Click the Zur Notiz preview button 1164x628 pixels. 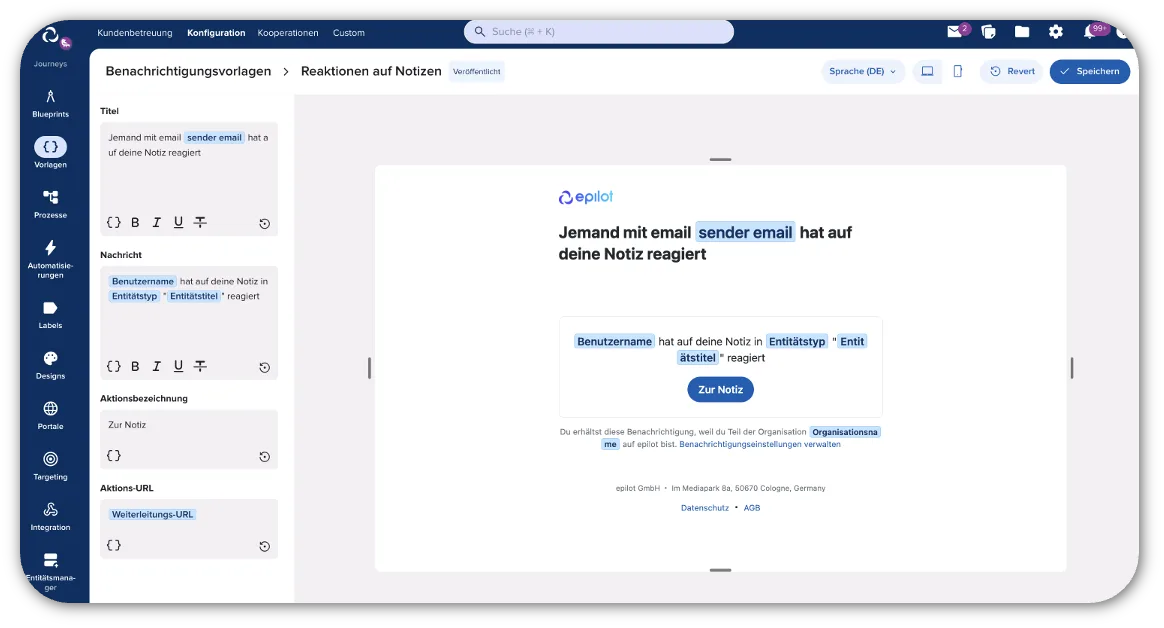click(720, 390)
